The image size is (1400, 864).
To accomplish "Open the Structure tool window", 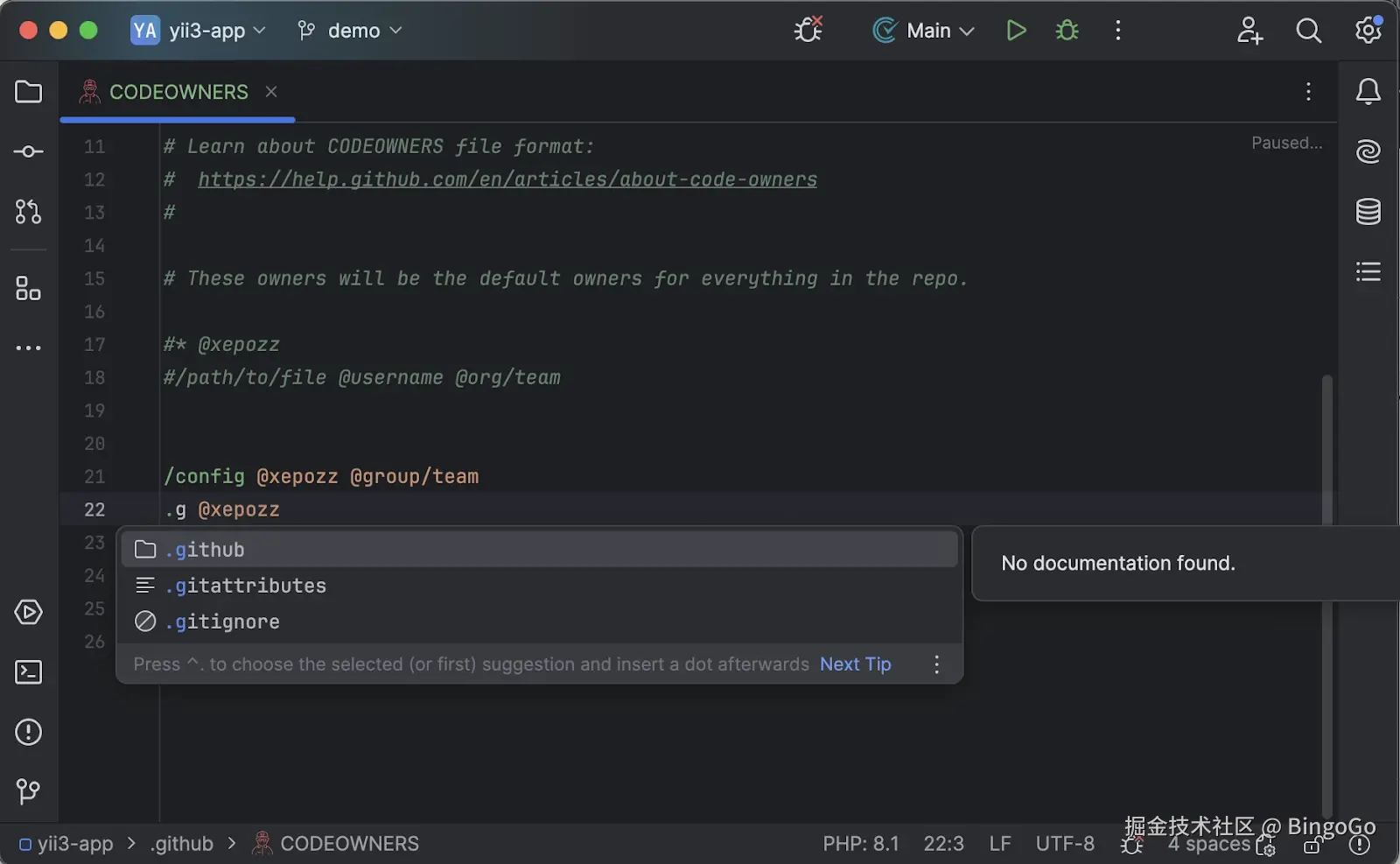I will [28, 289].
